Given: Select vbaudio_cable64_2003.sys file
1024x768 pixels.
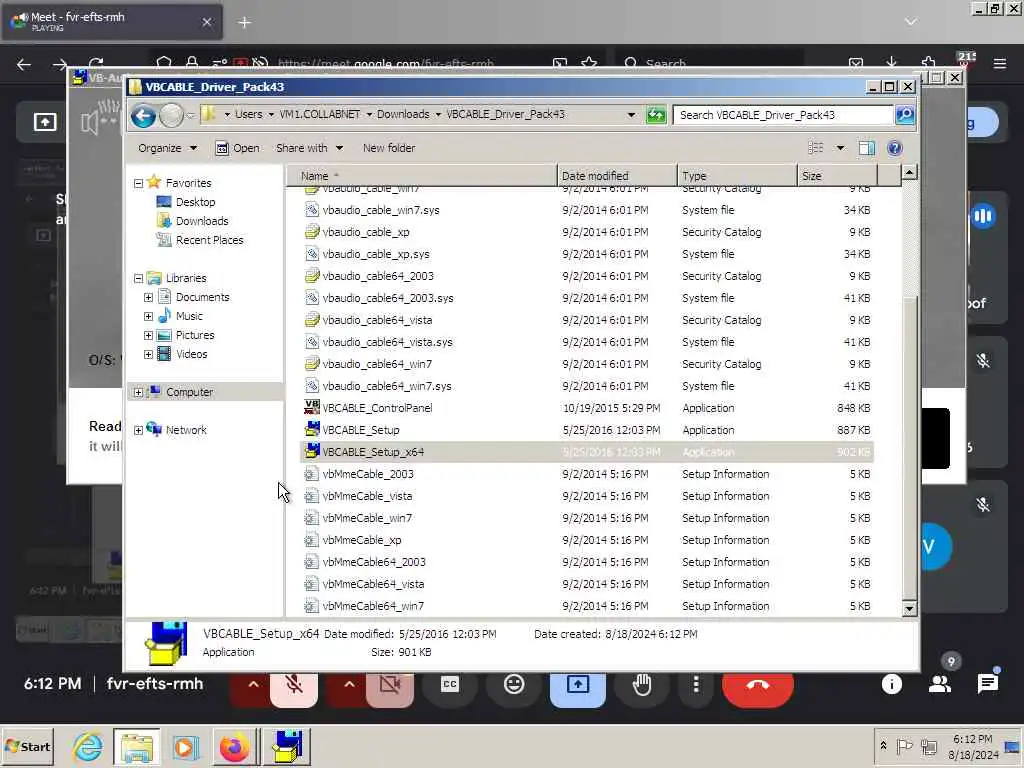Looking at the screenshot, I should pyautogui.click(x=586, y=298).
